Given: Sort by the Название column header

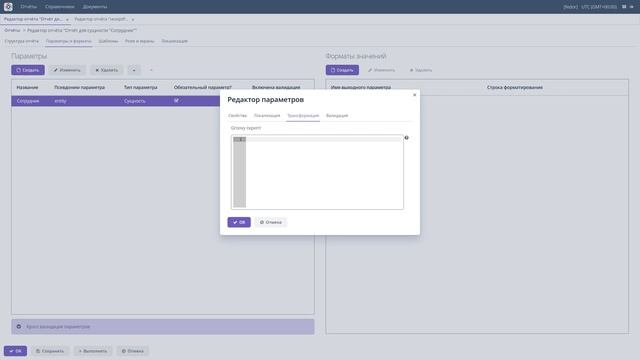Looking at the screenshot, I should 27,87.
